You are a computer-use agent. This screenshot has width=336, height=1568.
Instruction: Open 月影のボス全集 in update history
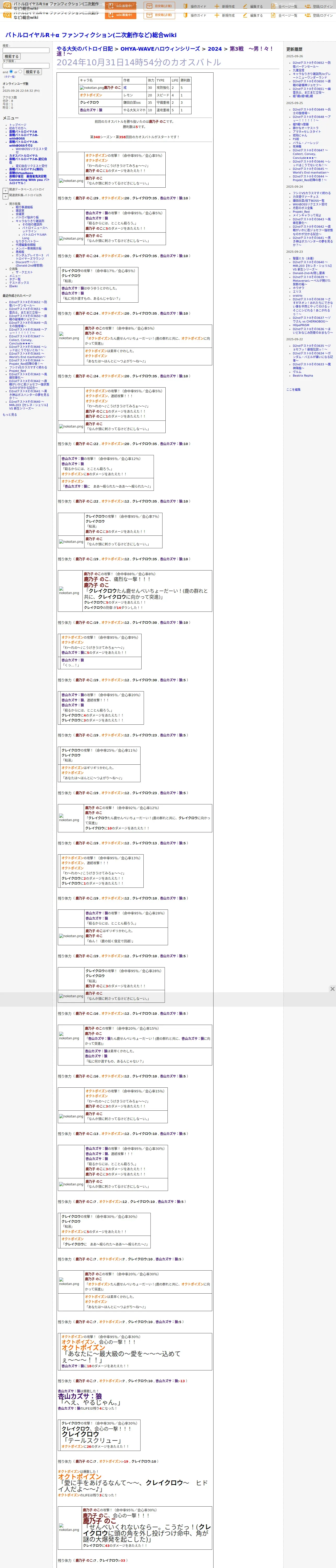pyautogui.click(x=303, y=208)
